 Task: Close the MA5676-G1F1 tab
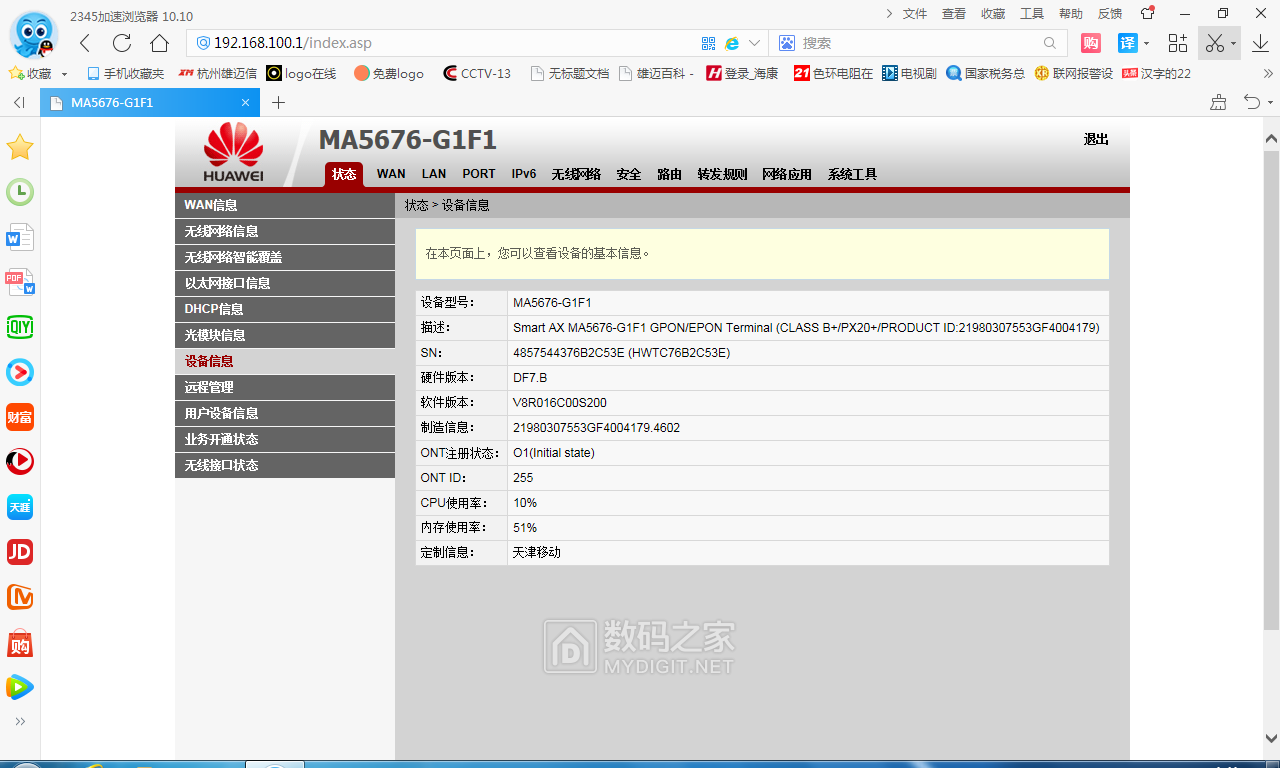[246, 102]
